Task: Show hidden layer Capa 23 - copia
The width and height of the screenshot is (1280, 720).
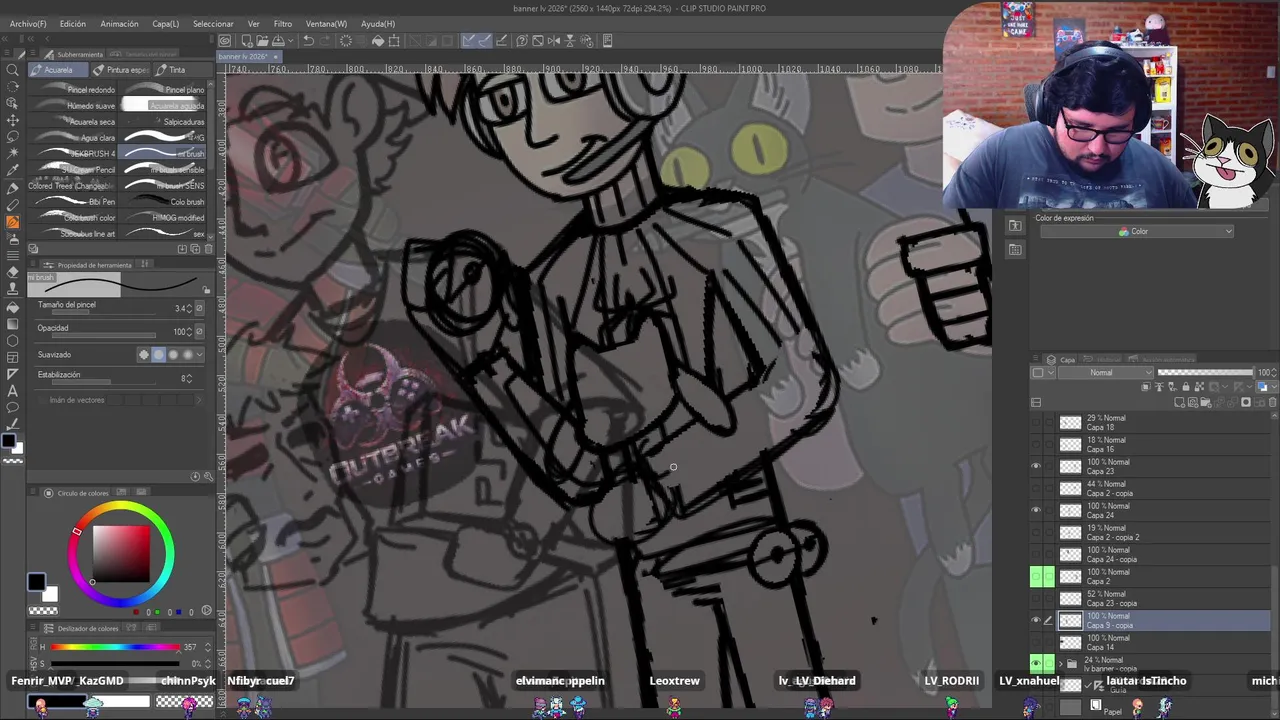Action: tap(1036, 598)
